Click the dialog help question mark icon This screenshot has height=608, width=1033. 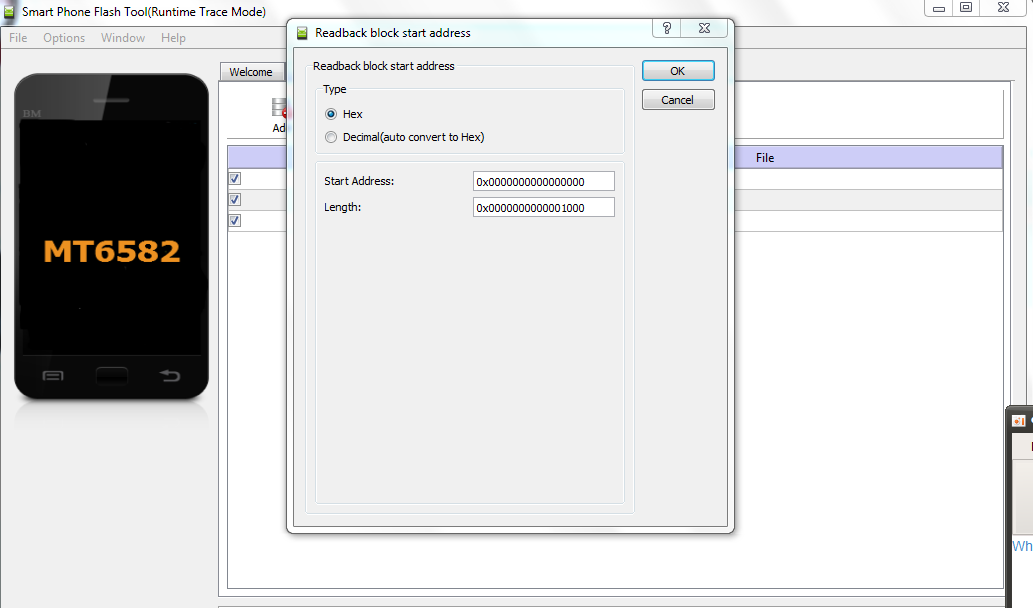click(x=667, y=31)
